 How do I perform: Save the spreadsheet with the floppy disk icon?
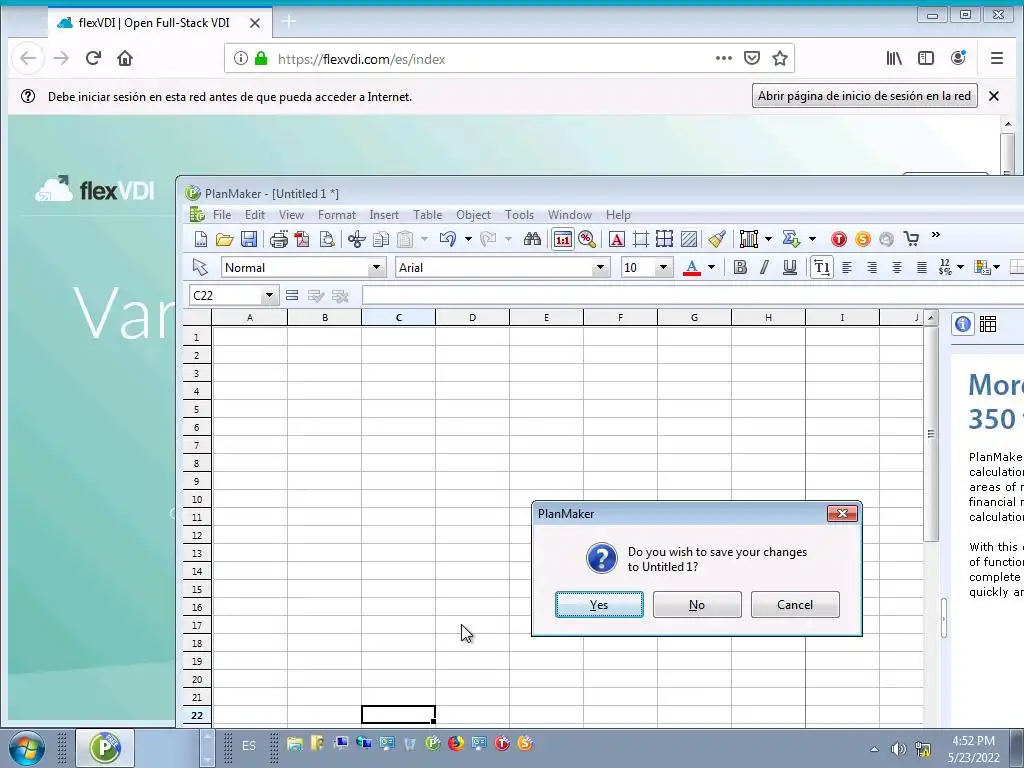249,239
